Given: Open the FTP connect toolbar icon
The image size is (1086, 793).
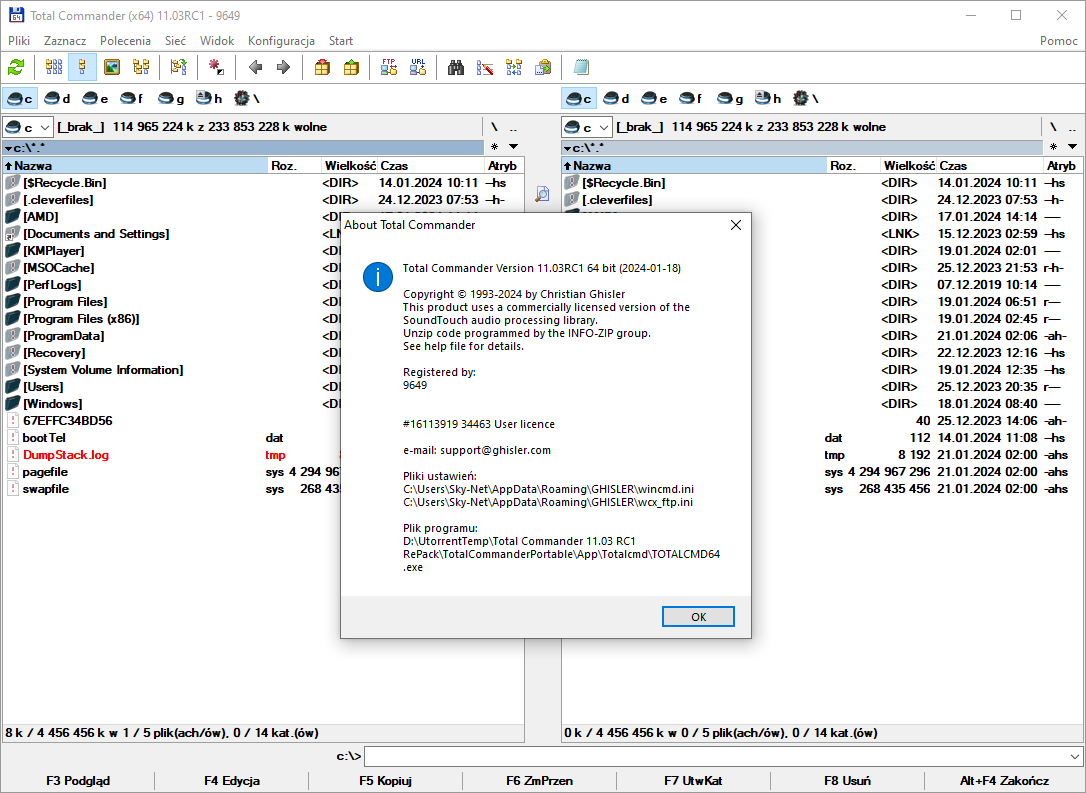Looking at the screenshot, I should click(x=389, y=67).
